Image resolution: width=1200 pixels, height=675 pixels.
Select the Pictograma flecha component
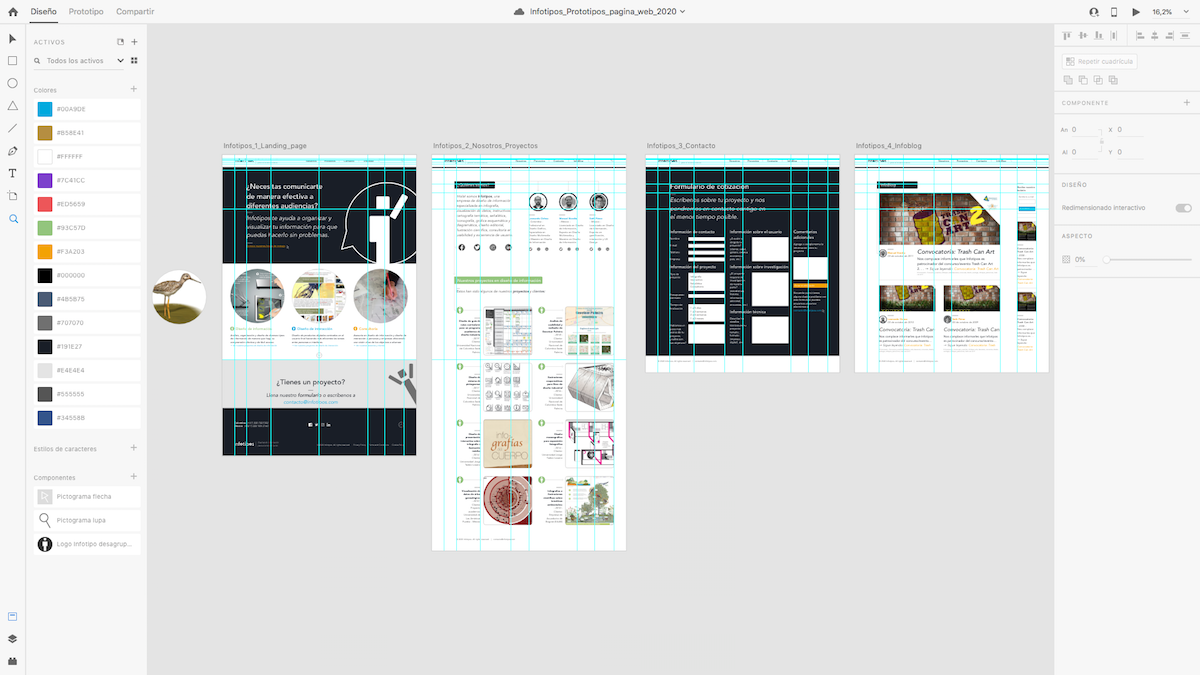pos(87,496)
